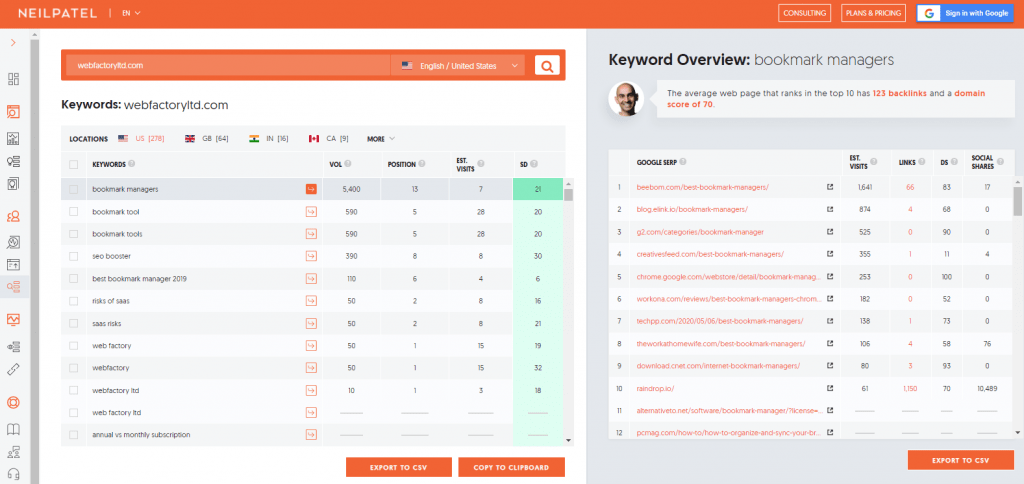The height and width of the screenshot is (484, 1024).
Task: Click the arrow icon for risks of saas
Action: [x=311, y=301]
